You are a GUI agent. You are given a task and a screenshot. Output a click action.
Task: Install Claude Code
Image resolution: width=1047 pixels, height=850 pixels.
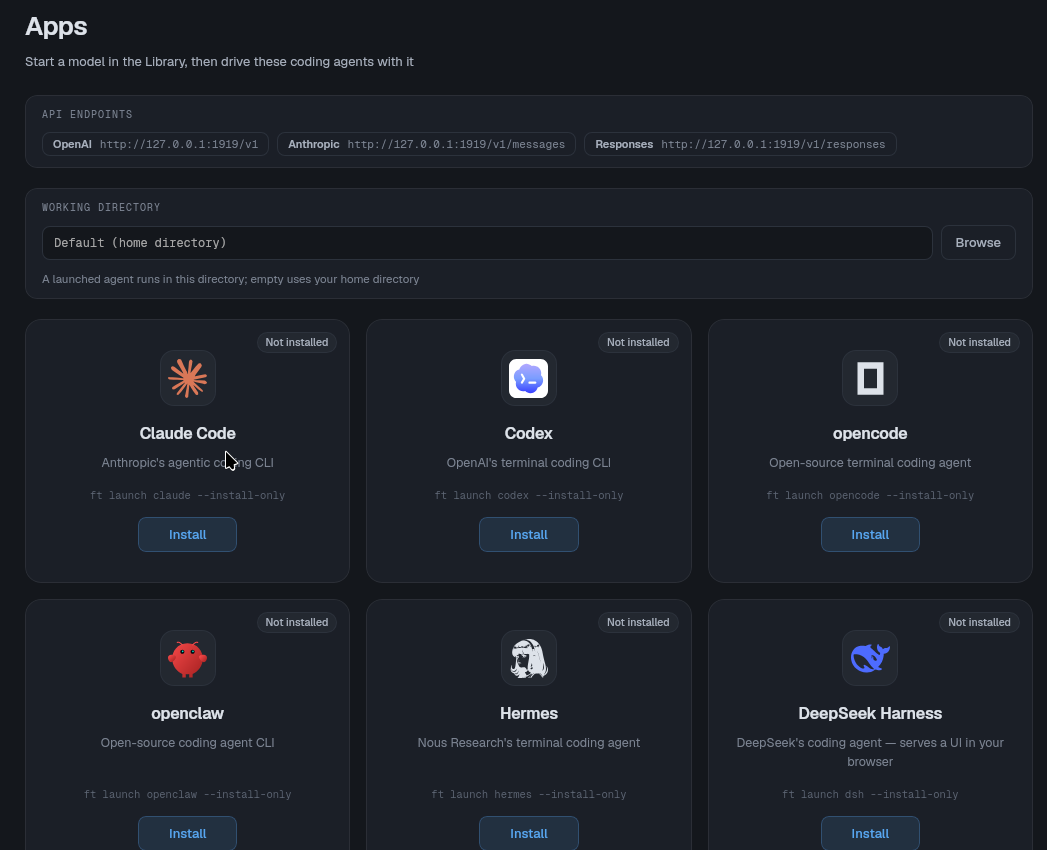tap(188, 534)
